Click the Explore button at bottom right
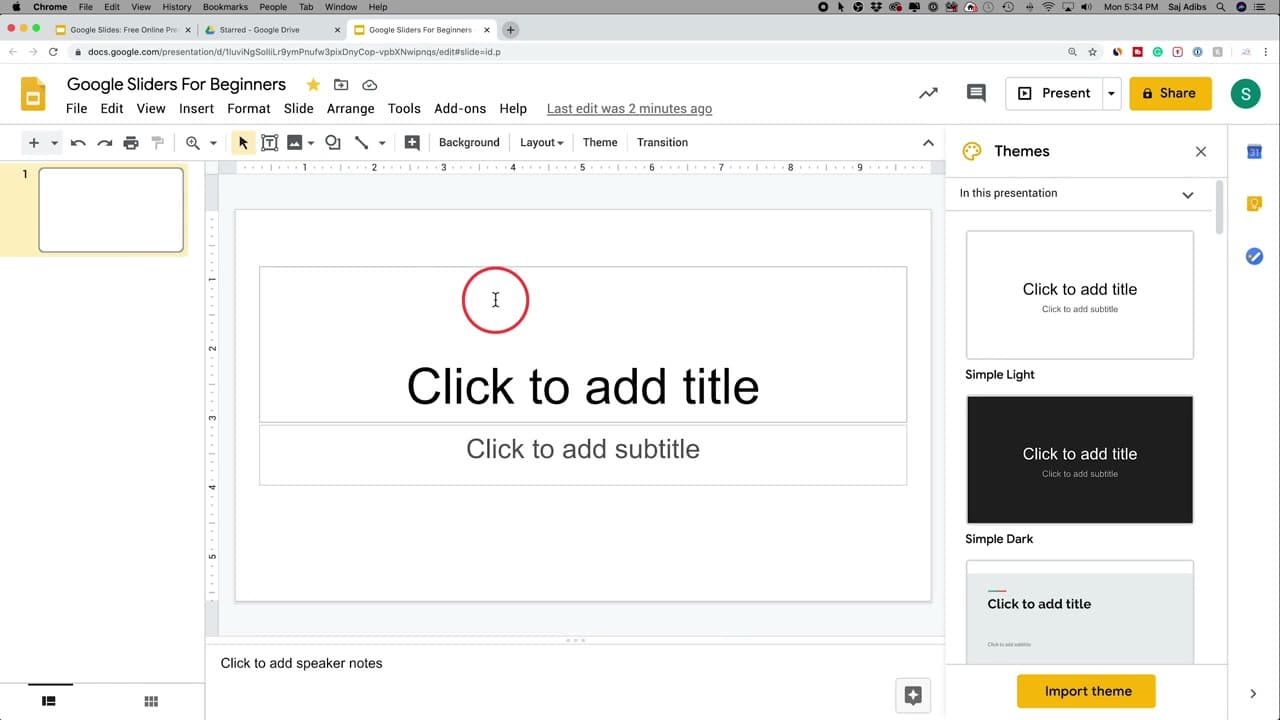 pyautogui.click(x=913, y=696)
